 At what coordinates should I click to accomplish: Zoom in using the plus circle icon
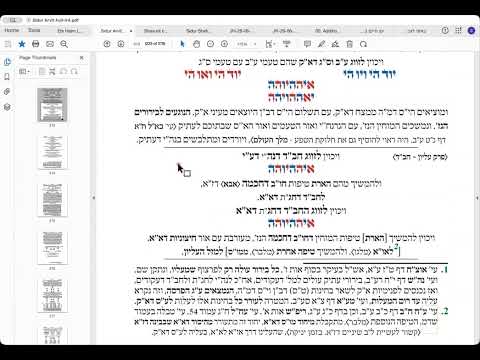[224, 44]
